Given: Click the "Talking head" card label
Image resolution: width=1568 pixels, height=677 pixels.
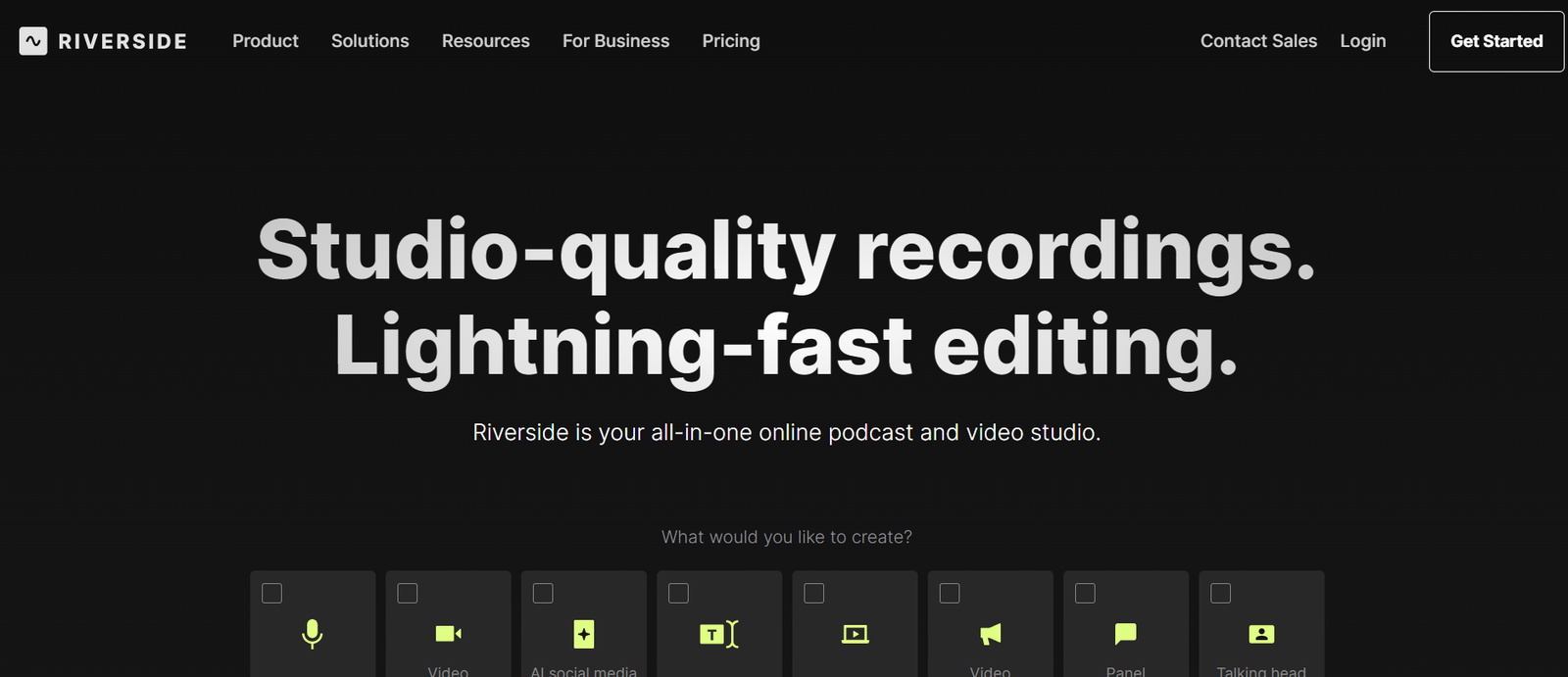Looking at the screenshot, I should click(x=1261, y=671).
